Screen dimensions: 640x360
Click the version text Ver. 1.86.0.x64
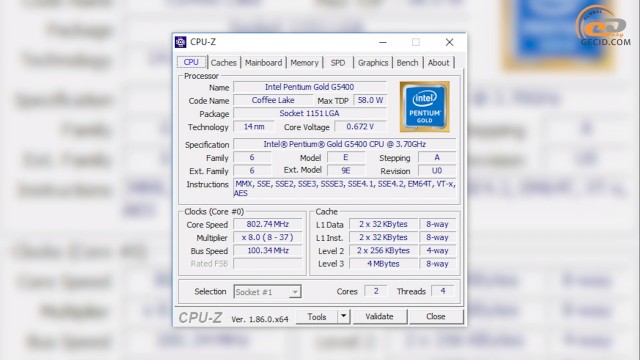[260, 319]
